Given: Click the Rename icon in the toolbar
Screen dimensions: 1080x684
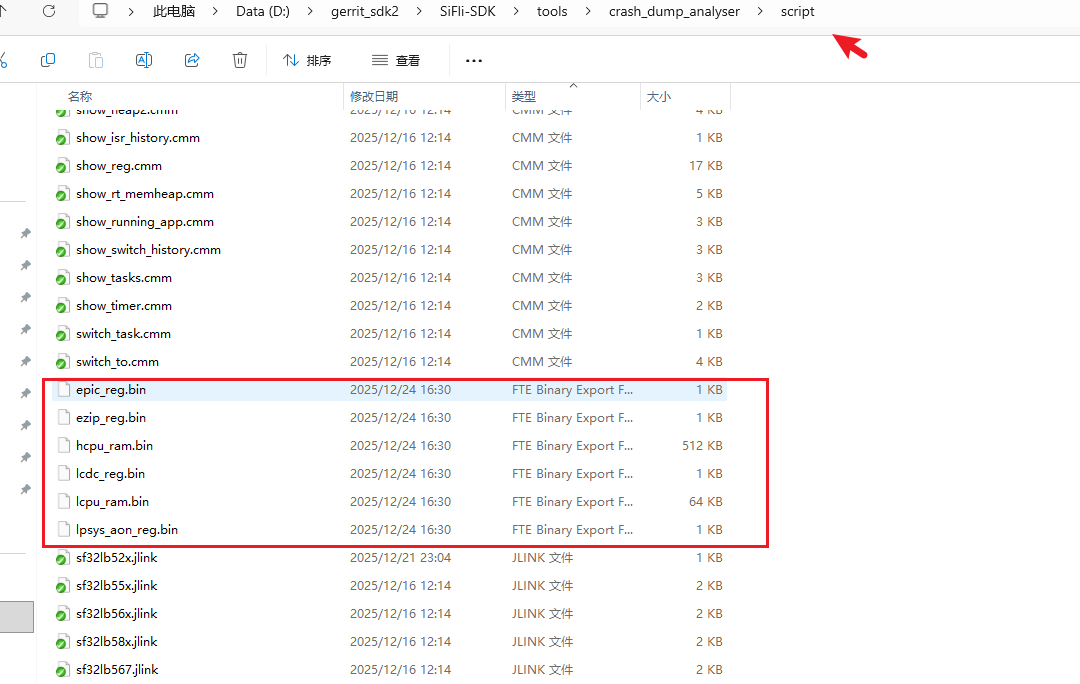Looking at the screenshot, I should click(x=144, y=60).
